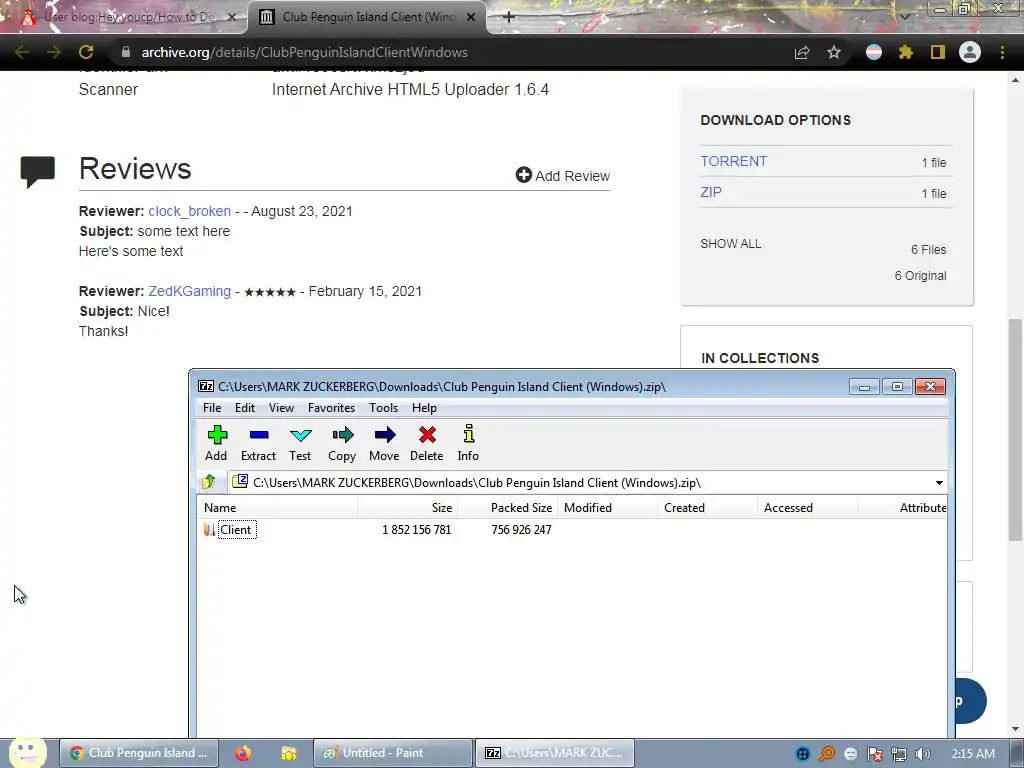Open Chrome three-dot menu
The image size is (1024, 768).
click(1002, 52)
